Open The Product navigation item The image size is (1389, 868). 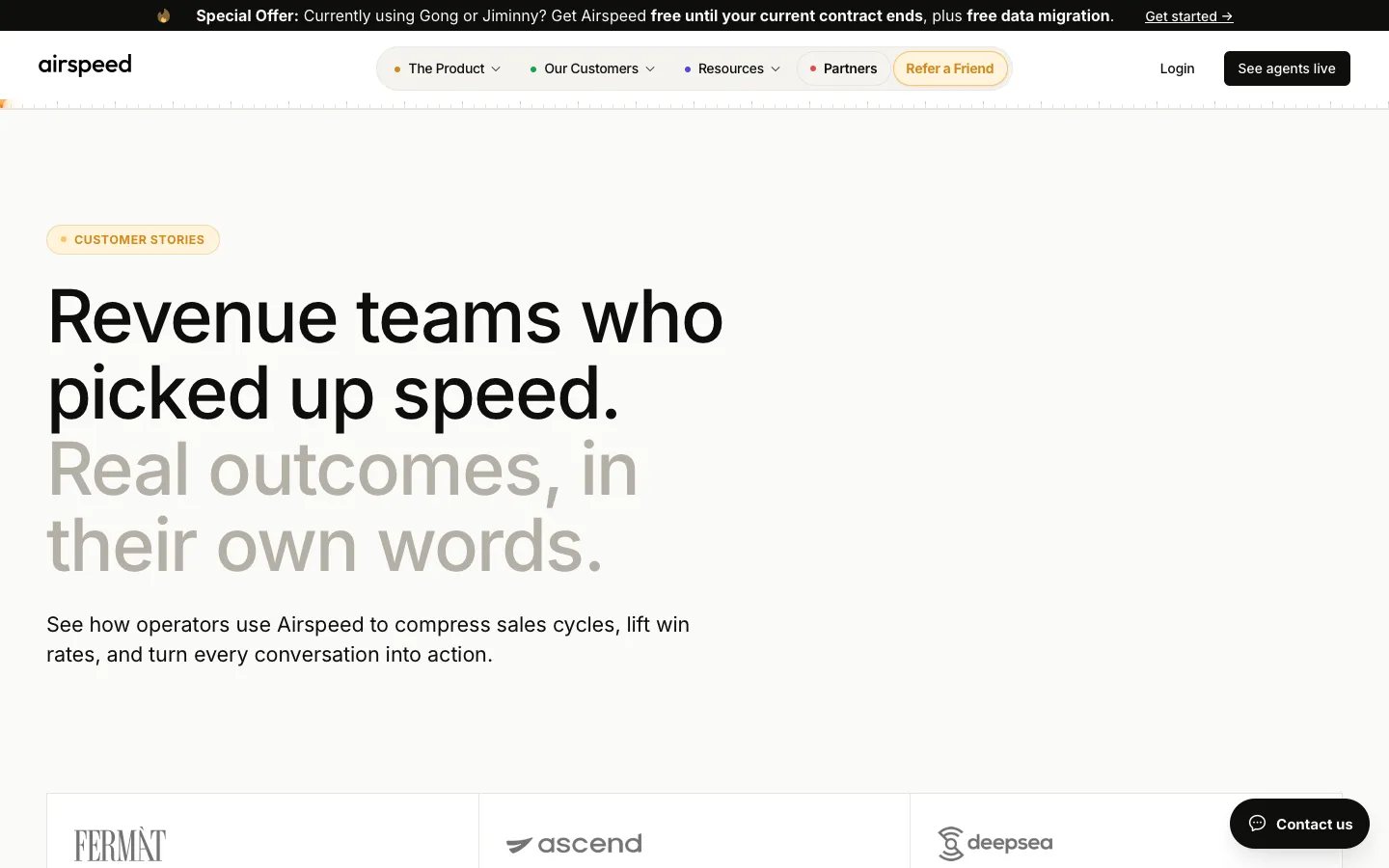tap(448, 68)
